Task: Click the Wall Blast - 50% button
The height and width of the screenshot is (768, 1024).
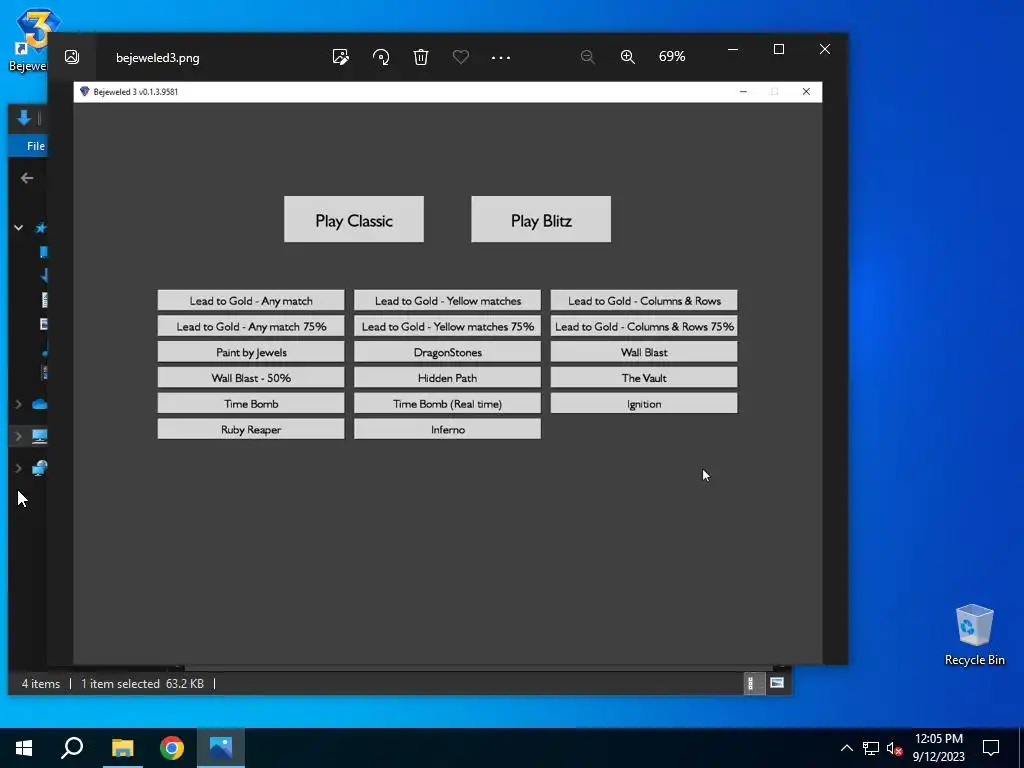Action: (x=251, y=377)
